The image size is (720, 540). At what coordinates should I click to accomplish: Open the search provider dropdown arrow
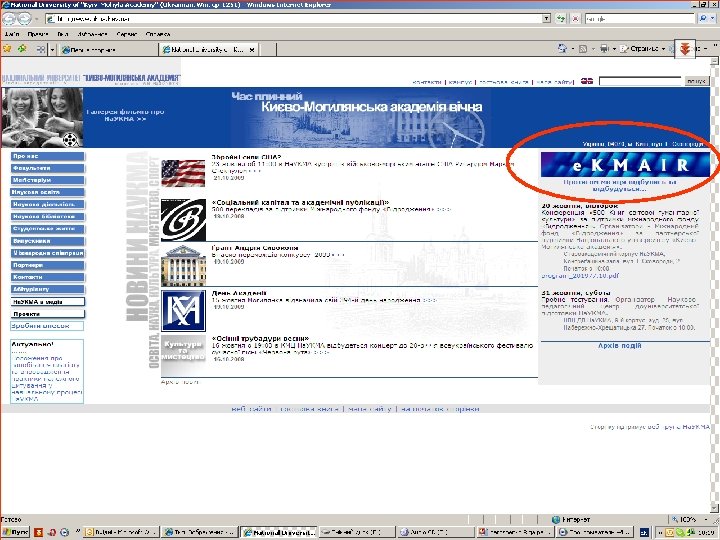click(712, 18)
